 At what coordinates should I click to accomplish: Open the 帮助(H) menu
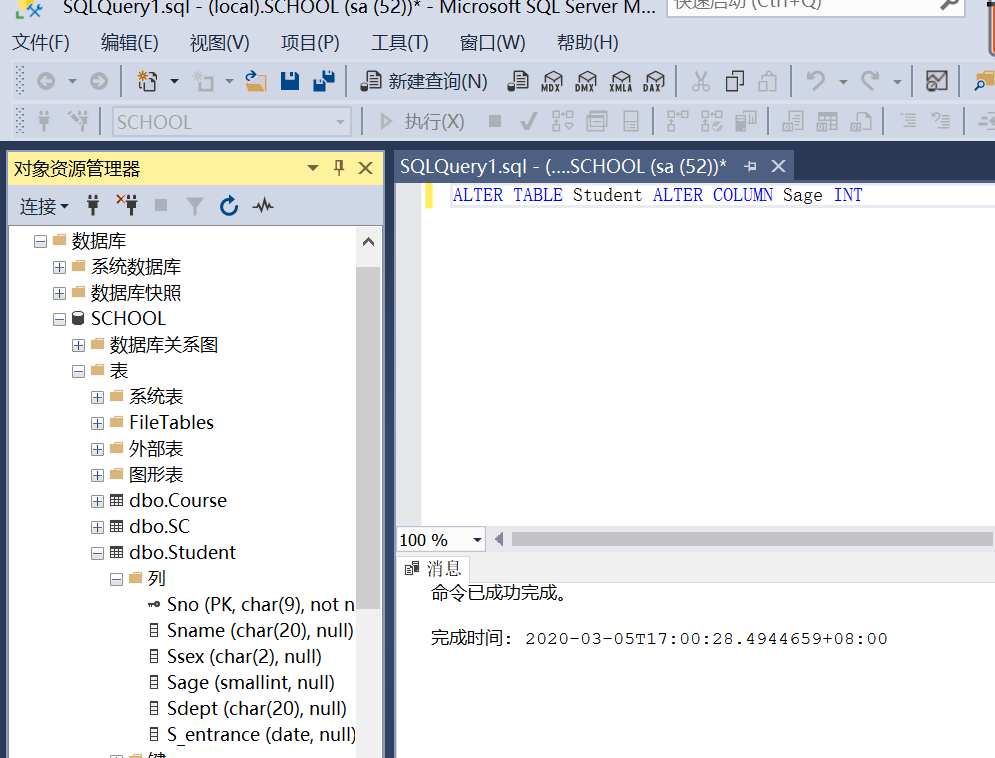coord(588,42)
